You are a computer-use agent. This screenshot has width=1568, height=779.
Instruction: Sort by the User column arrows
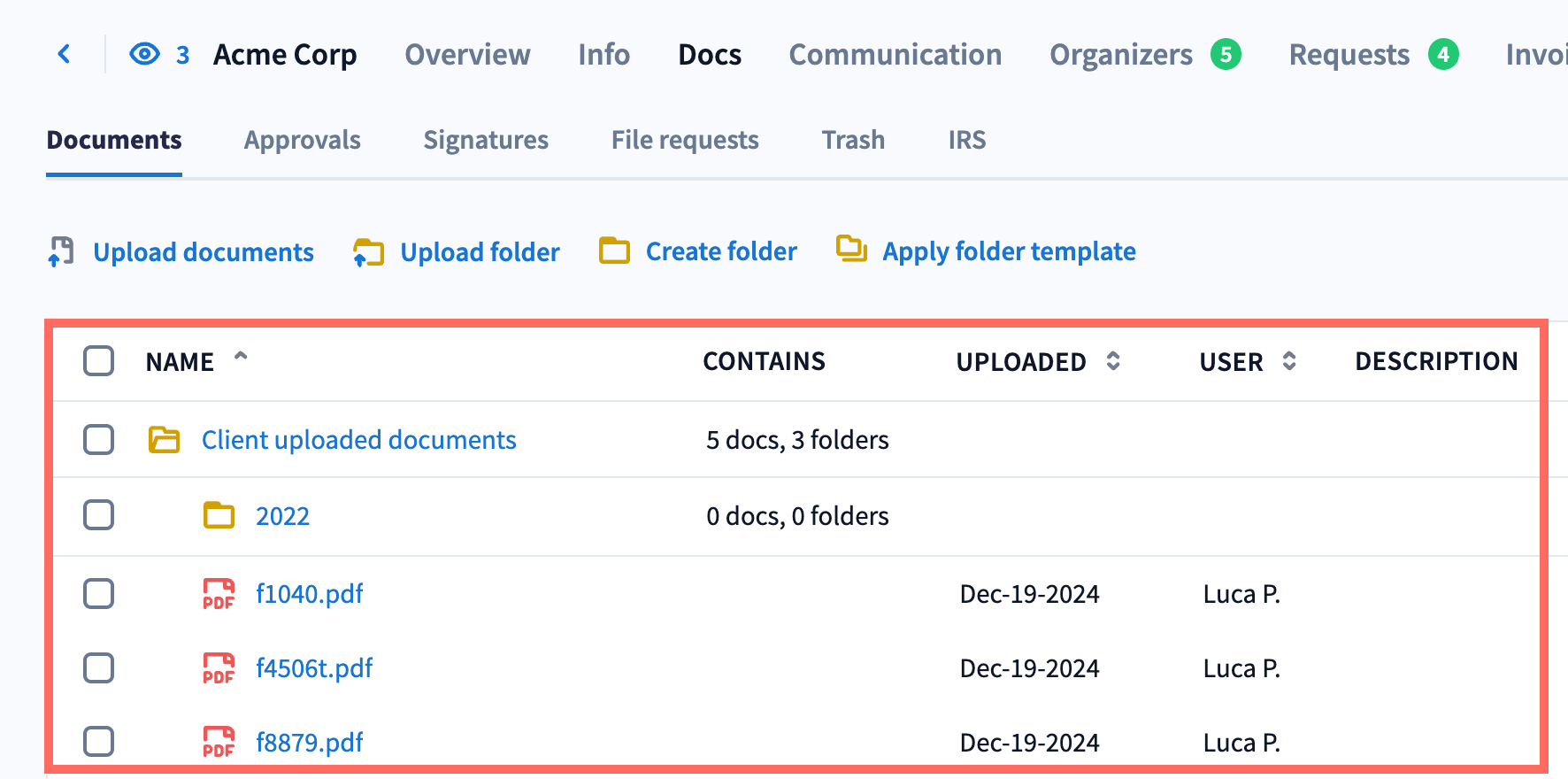(1289, 361)
